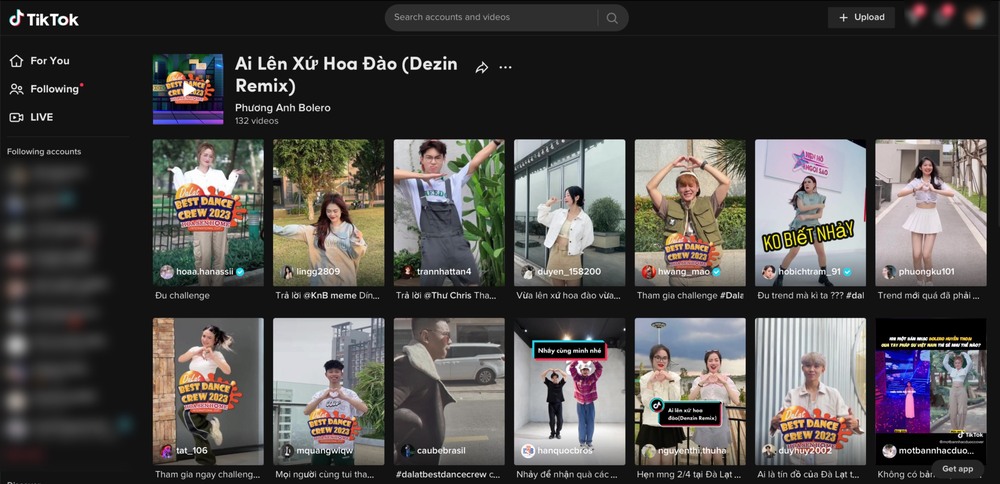Open the LIVE section
The image size is (1000, 484).
pyautogui.click(x=41, y=117)
